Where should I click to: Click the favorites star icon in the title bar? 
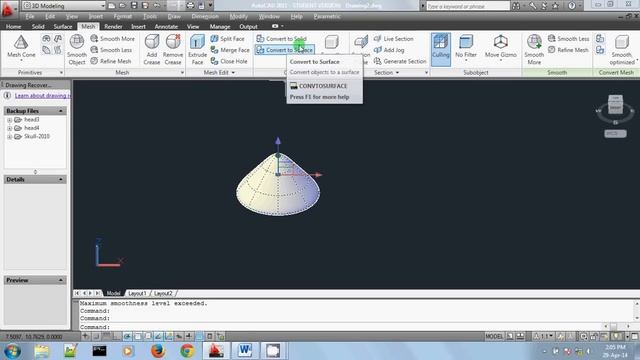coord(556,6)
